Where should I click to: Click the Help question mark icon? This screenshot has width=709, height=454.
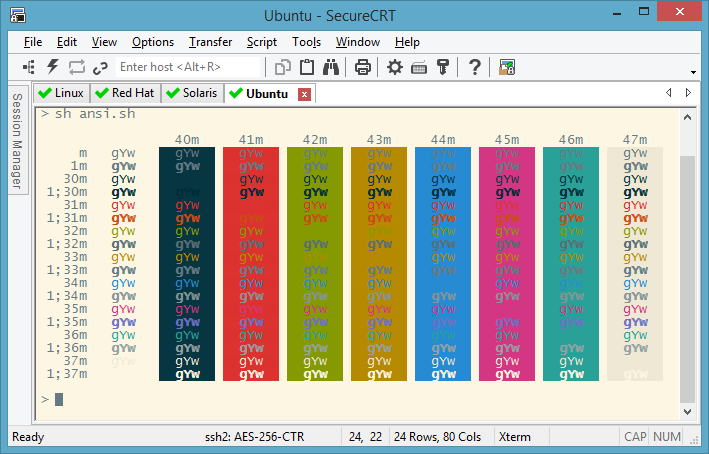click(x=474, y=67)
